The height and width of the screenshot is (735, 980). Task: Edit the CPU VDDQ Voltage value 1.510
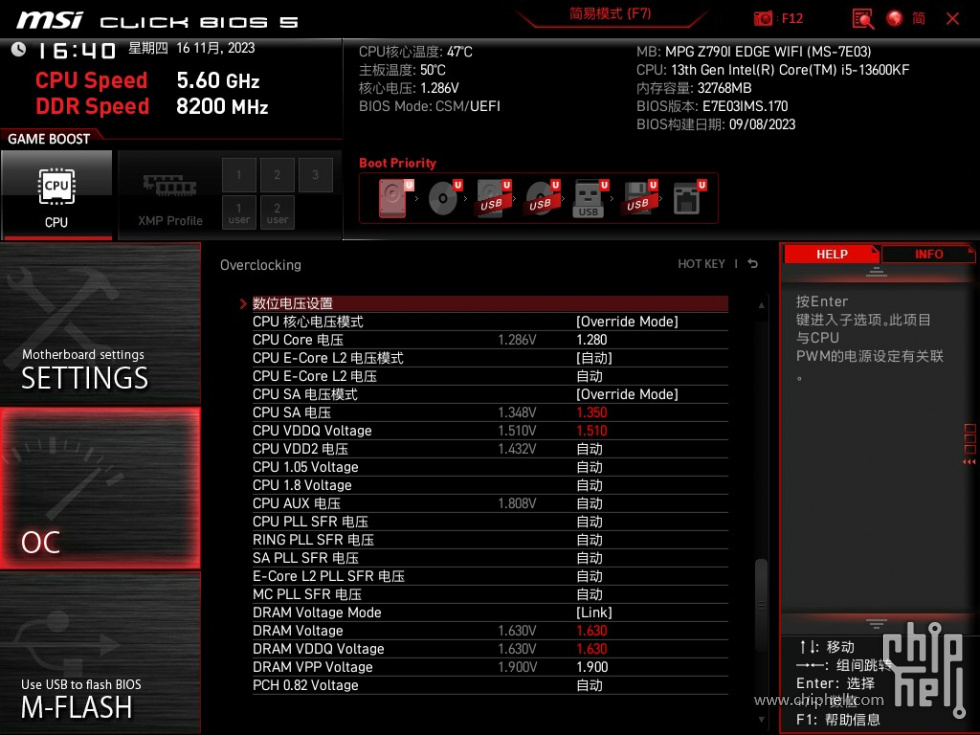point(591,431)
